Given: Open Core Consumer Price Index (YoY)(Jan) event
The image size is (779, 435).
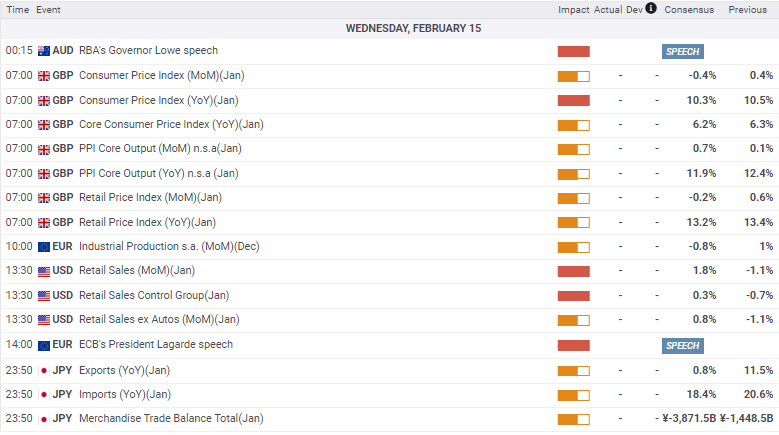Looking at the screenshot, I should [x=171, y=125].
